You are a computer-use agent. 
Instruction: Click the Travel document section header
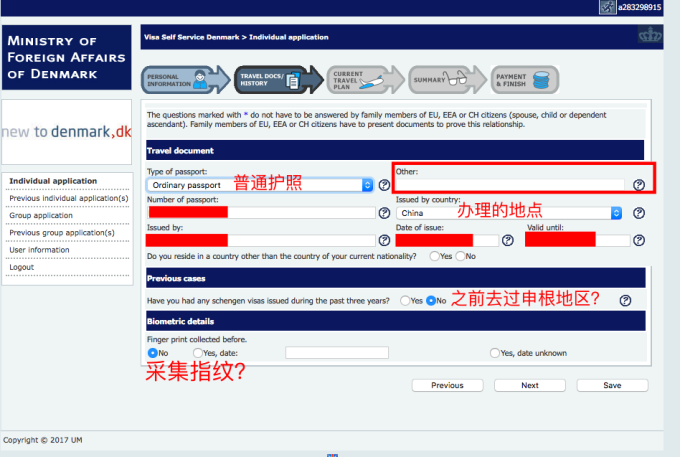coord(395,150)
